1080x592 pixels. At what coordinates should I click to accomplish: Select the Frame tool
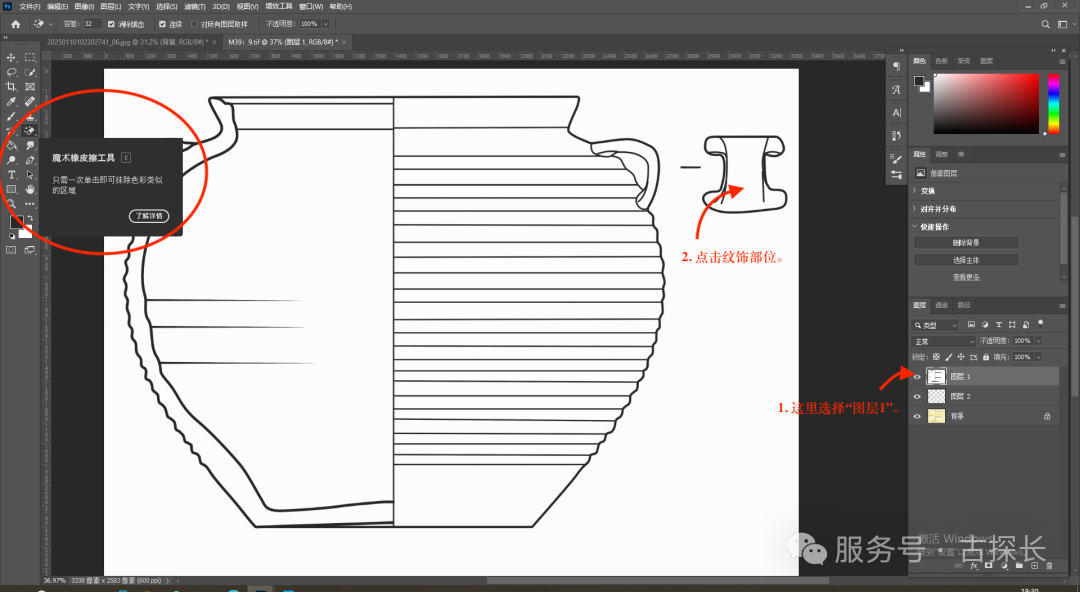(30, 87)
